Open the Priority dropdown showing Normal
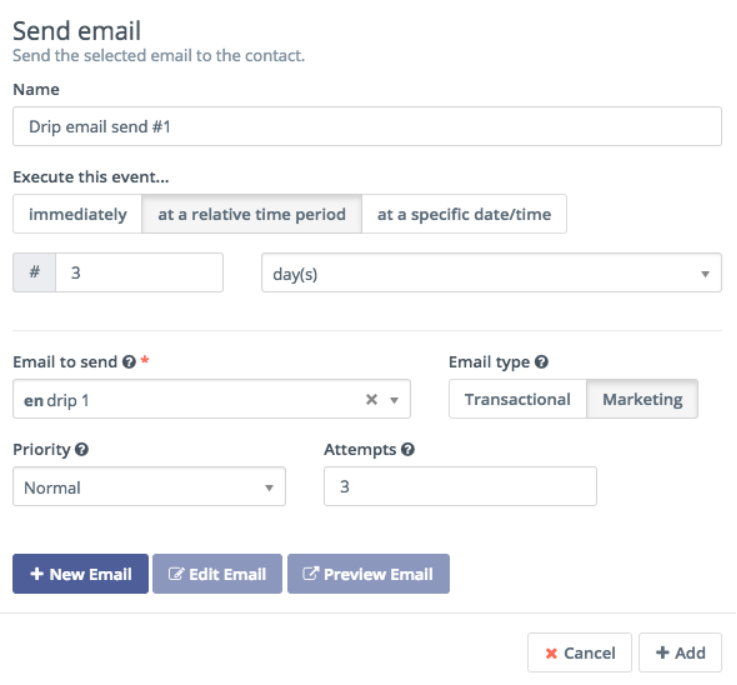Viewport: 737px width, 685px height. [x=149, y=487]
